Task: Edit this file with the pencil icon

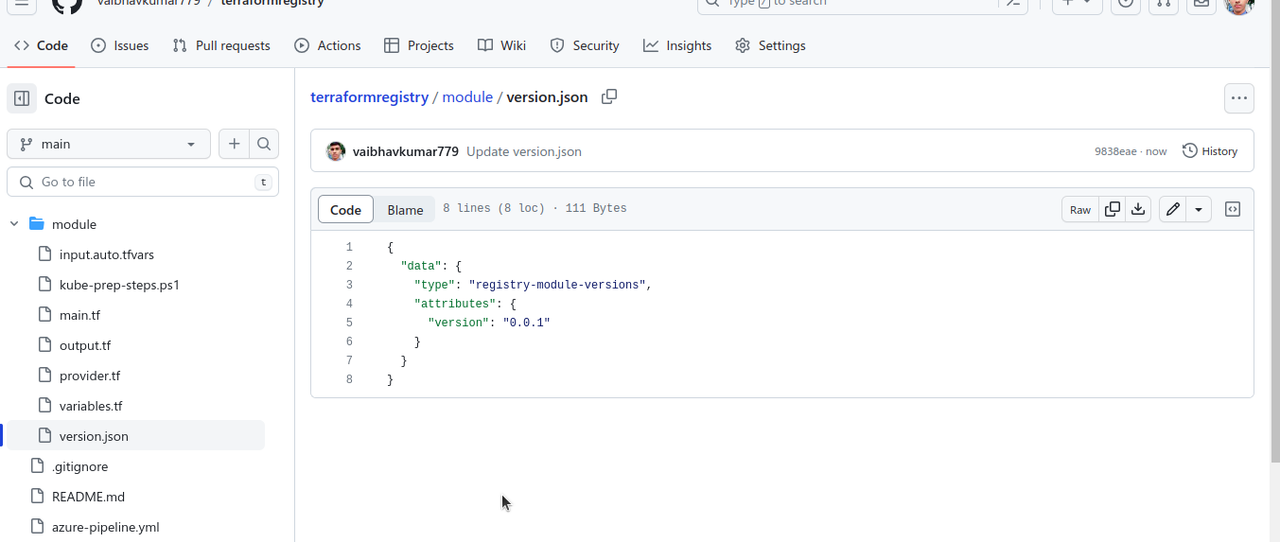Action: coord(1173,209)
